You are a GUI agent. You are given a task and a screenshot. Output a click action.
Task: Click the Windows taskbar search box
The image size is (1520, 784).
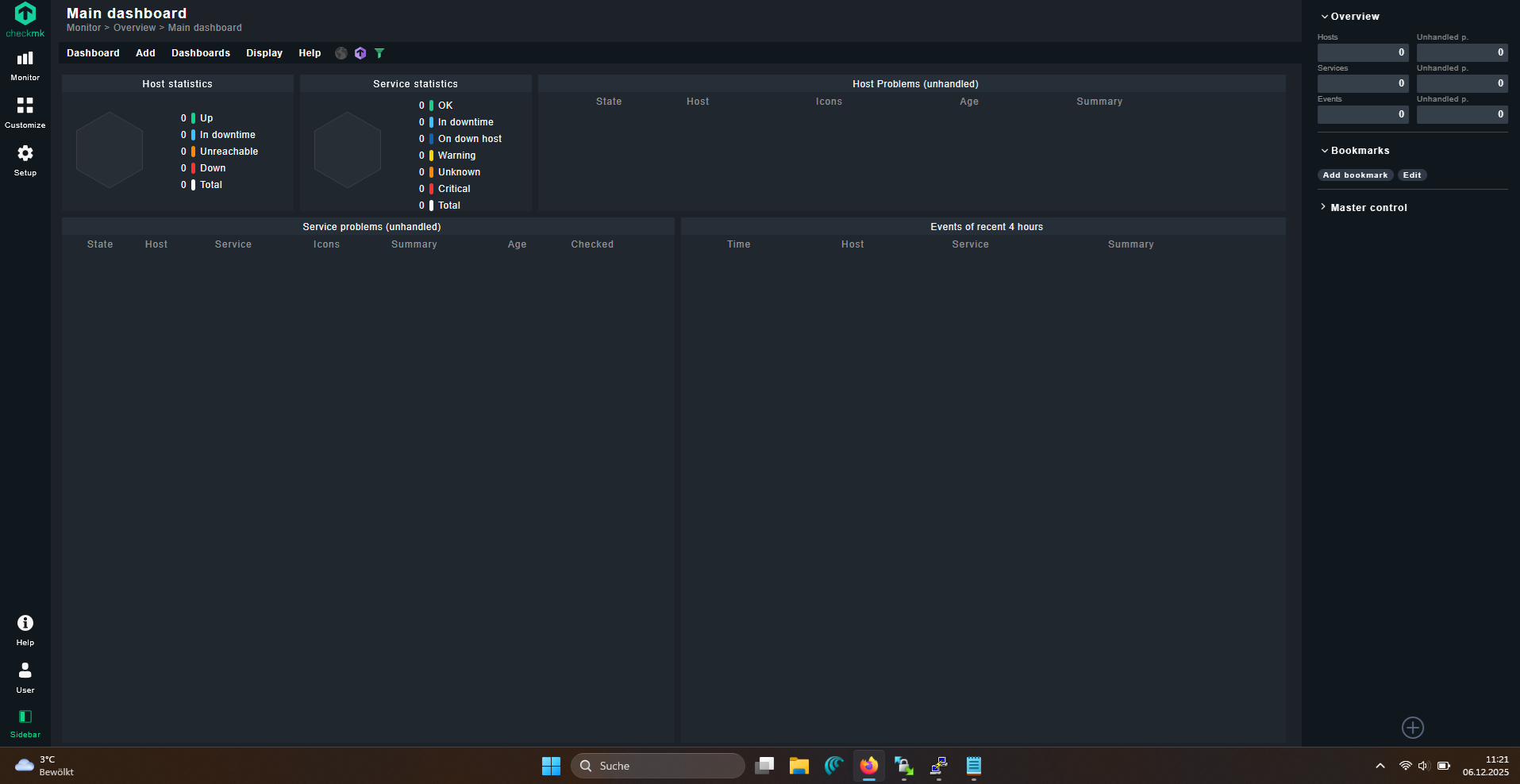click(x=658, y=766)
